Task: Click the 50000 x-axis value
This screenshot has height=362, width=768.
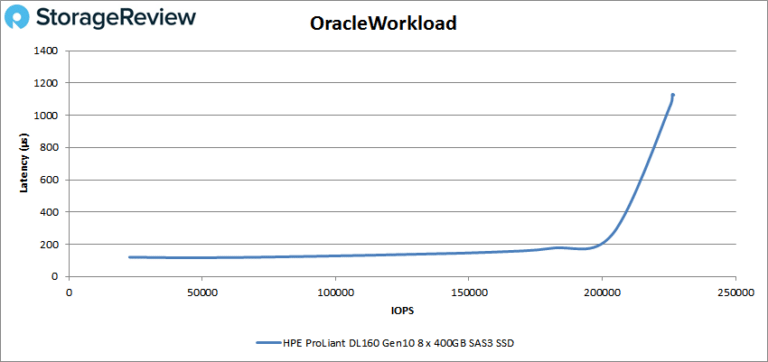Action: (202, 293)
